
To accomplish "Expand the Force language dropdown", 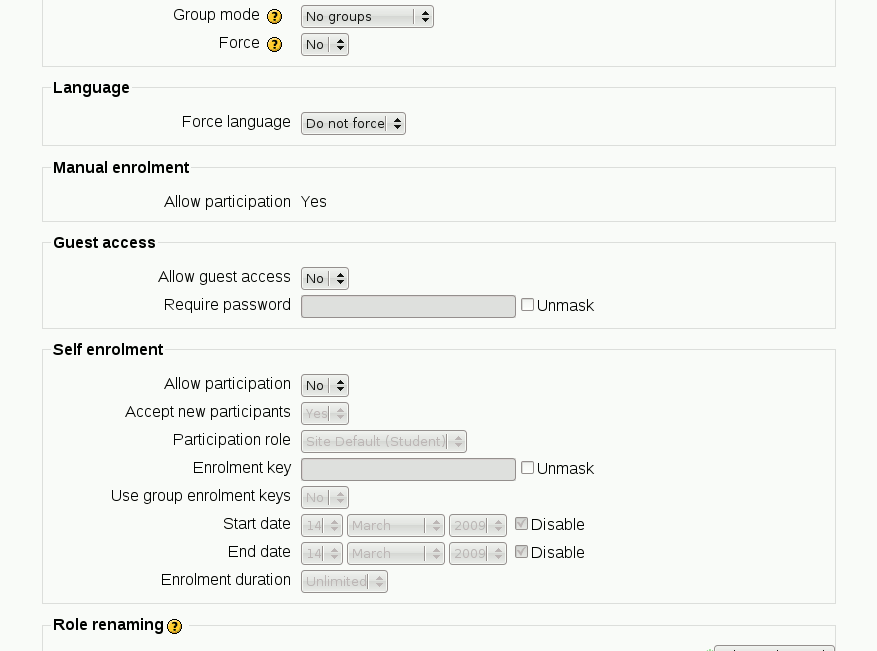I will [353, 124].
